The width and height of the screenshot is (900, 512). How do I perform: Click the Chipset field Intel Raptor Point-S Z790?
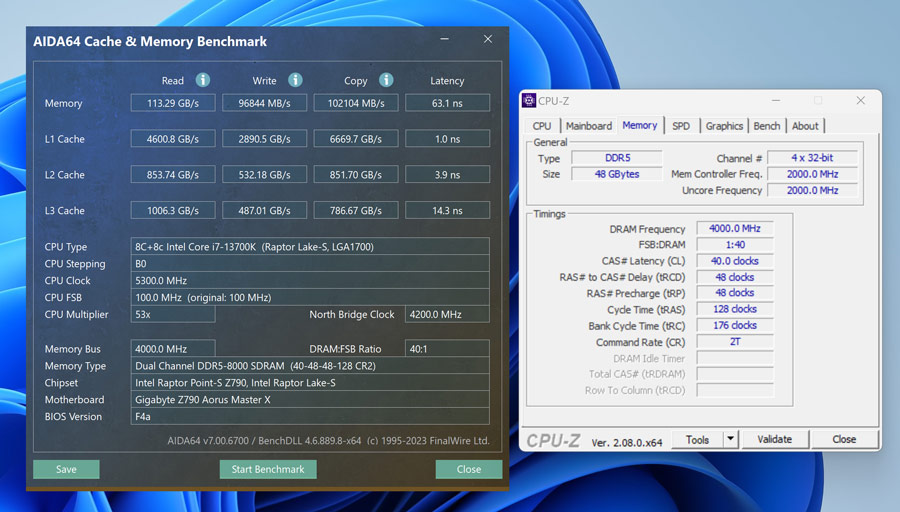[x=310, y=383]
